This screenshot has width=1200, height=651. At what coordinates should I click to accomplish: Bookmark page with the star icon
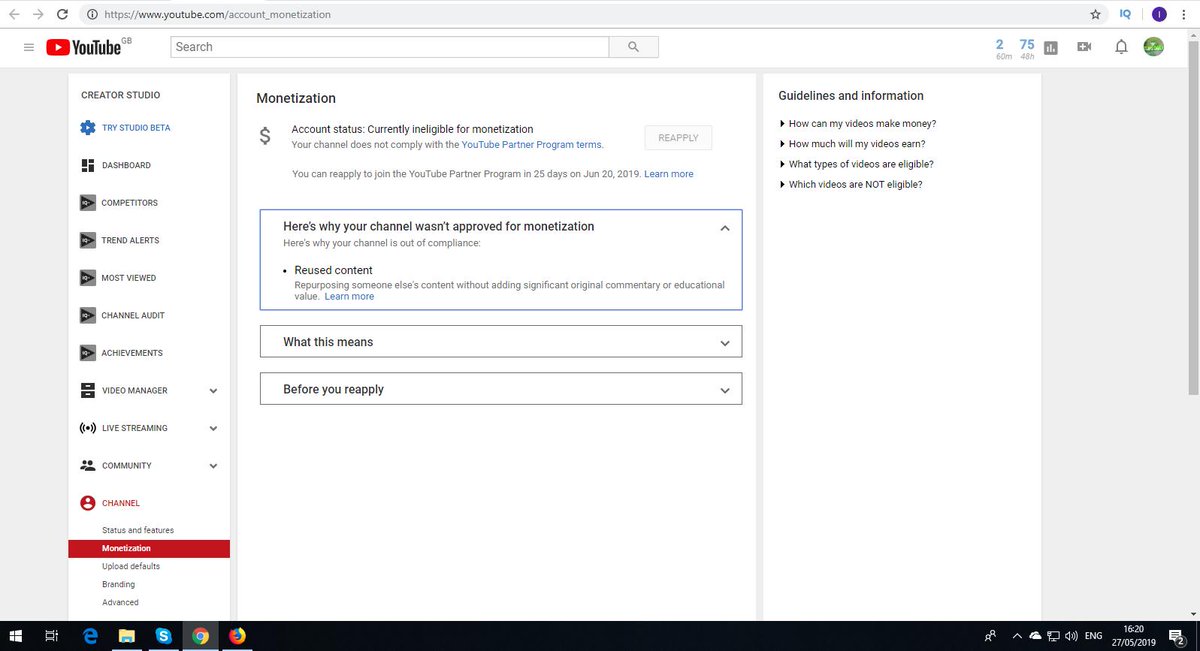click(x=1096, y=14)
